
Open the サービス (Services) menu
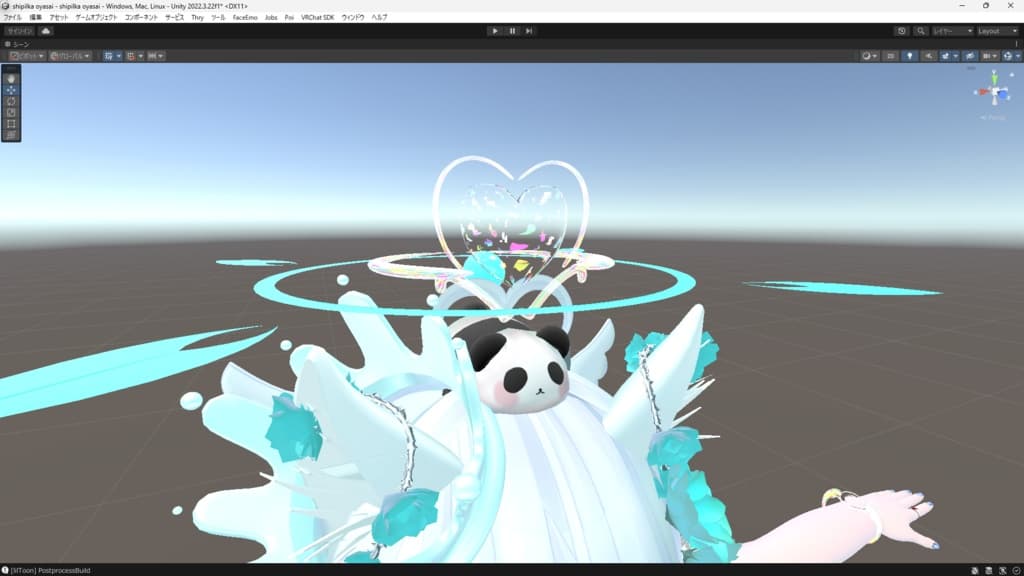[174, 18]
